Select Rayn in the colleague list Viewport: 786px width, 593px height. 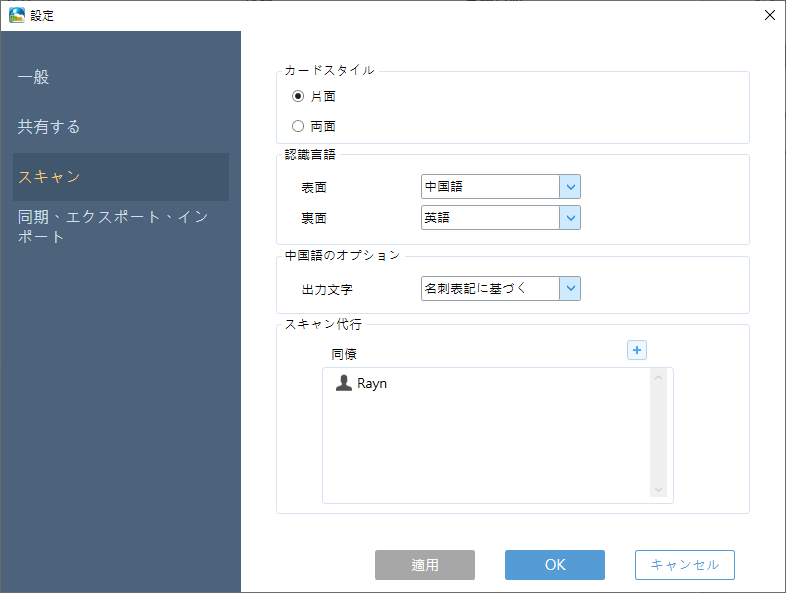coord(372,383)
